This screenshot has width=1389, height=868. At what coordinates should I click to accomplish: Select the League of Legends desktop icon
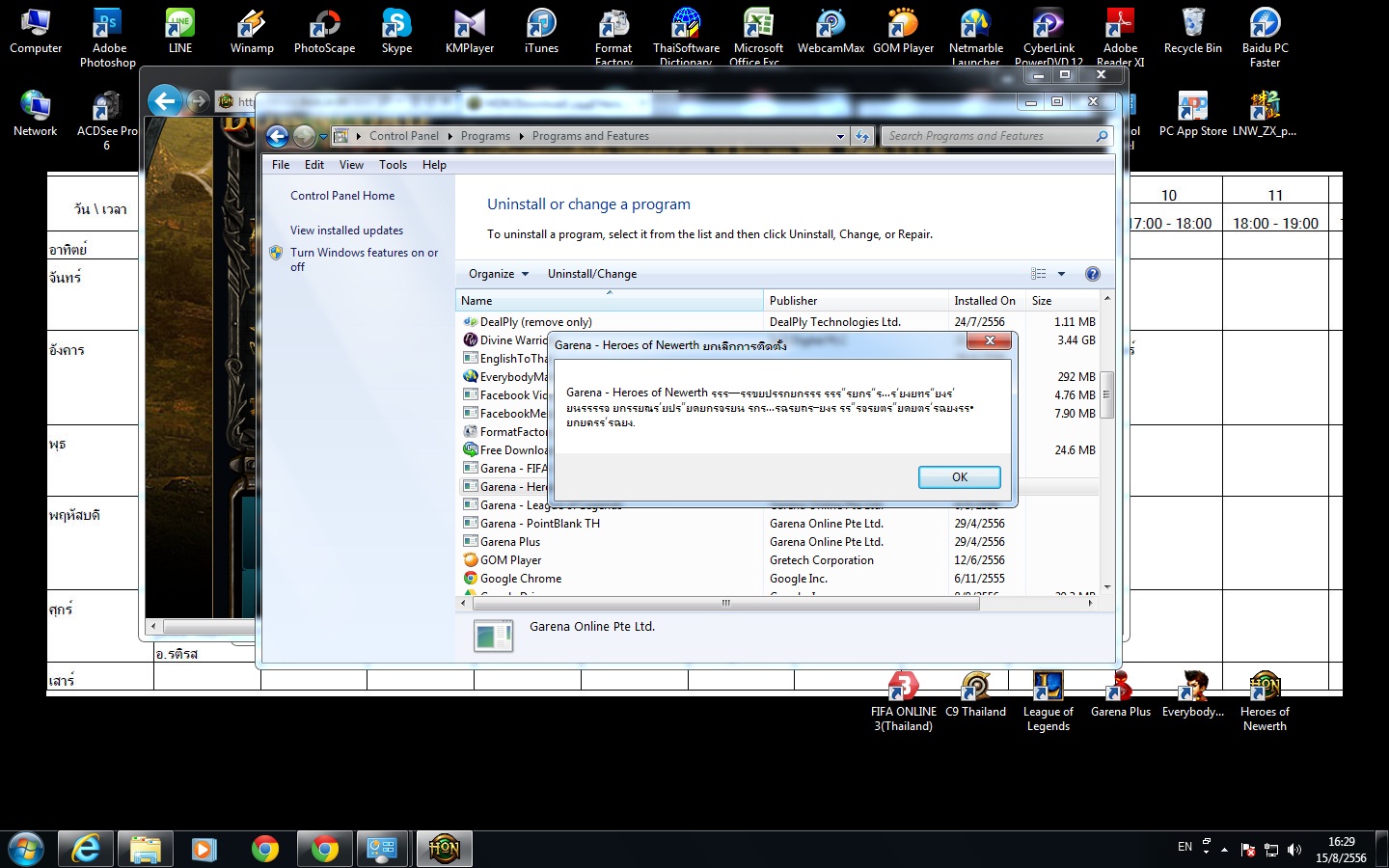coord(1048,702)
